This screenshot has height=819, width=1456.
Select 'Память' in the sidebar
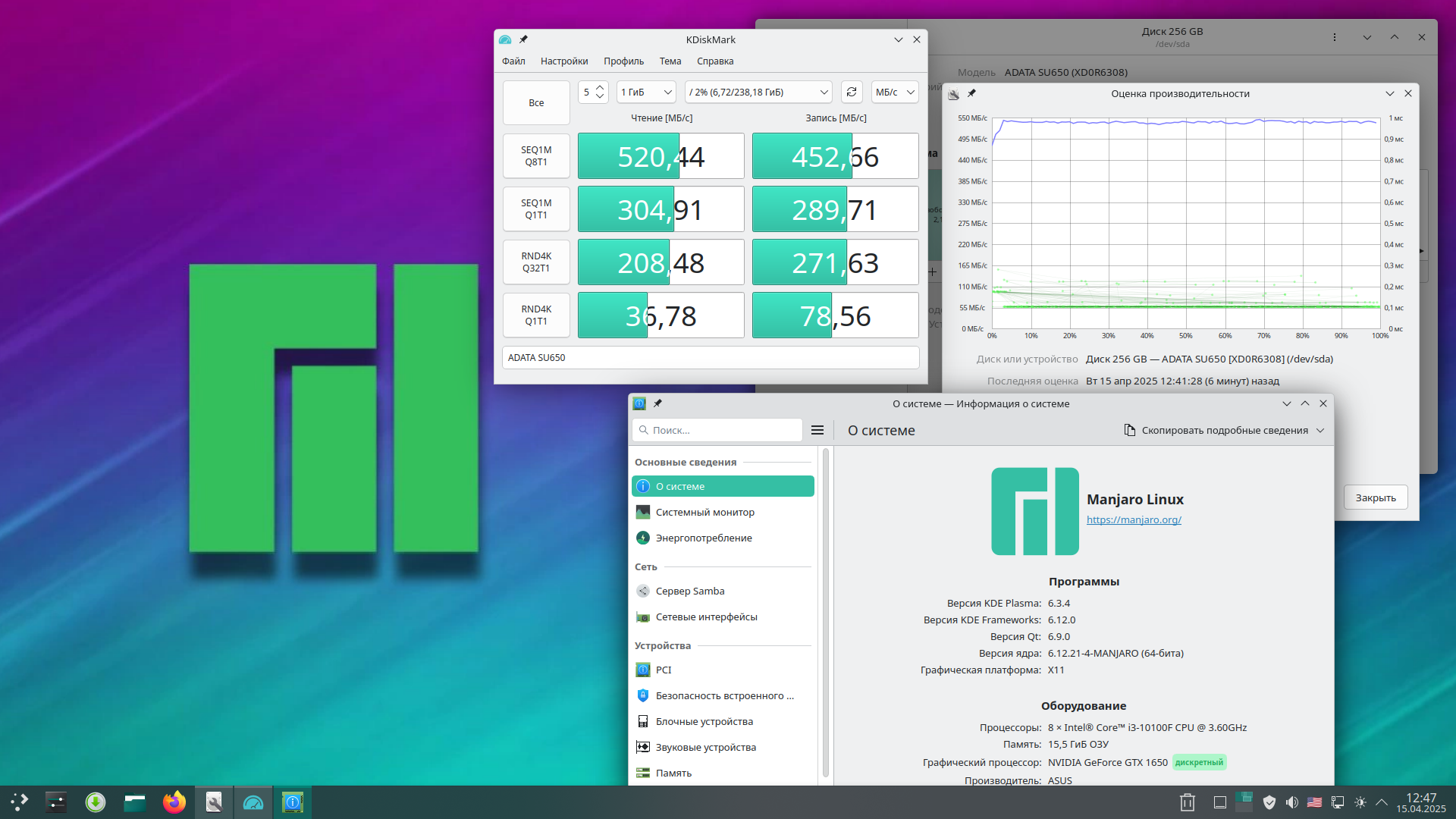[x=723, y=773]
